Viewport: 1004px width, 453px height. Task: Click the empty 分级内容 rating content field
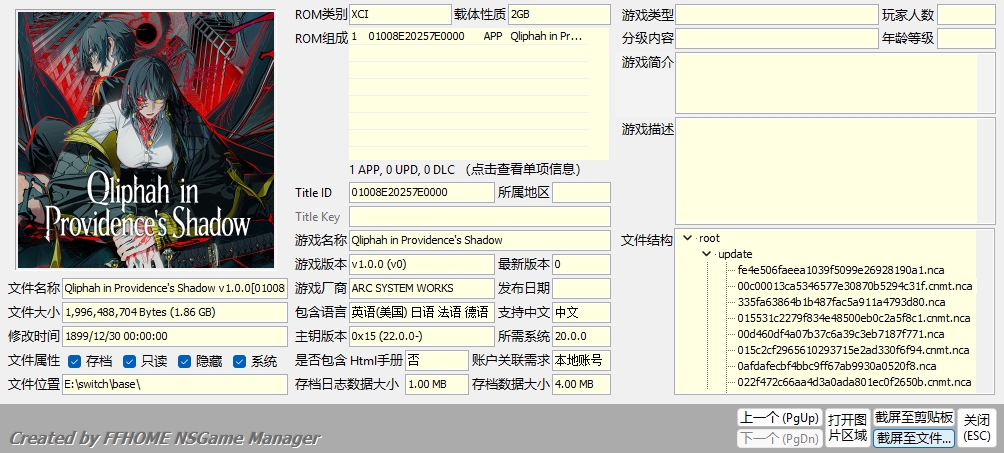click(777, 38)
